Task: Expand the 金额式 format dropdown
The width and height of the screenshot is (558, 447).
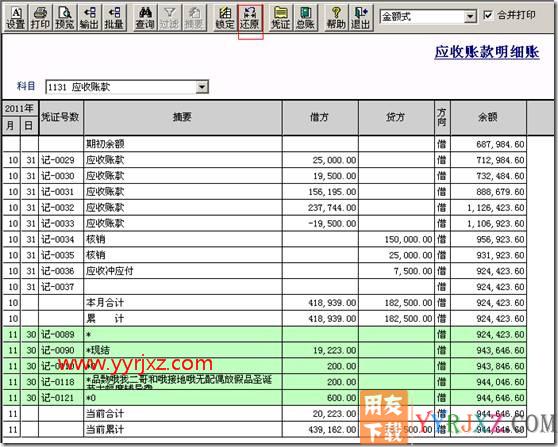Action: (x=470, y=17)
